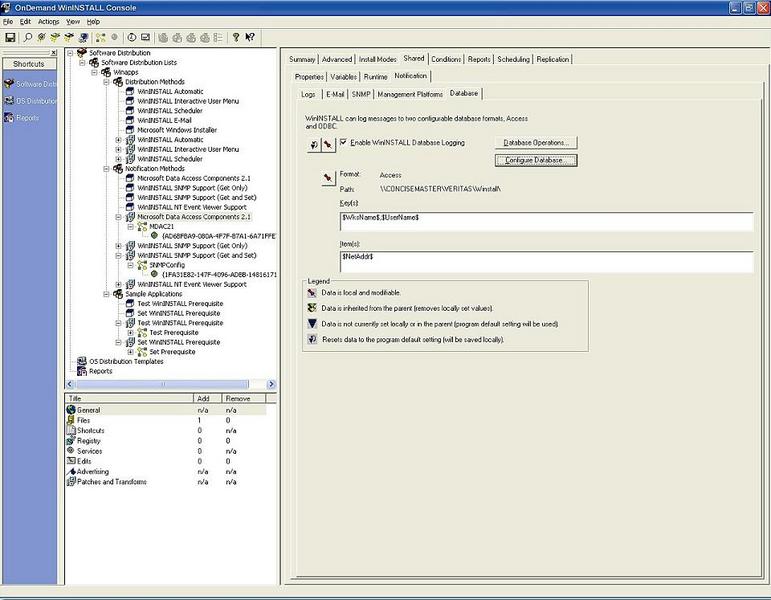This screenshot has width=771, height=600.
Task: Click the Configure Database button
Action: coord(536,160)
